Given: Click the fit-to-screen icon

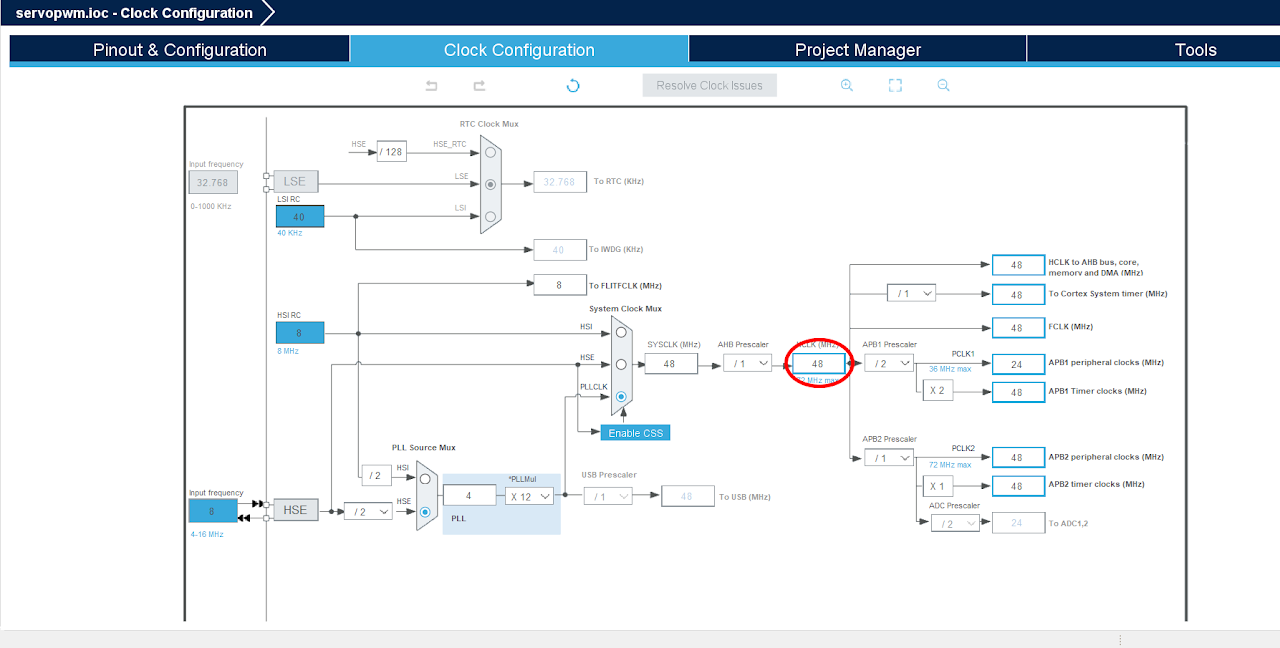Looking at the screenshot, I should click(x=896, y=86).
